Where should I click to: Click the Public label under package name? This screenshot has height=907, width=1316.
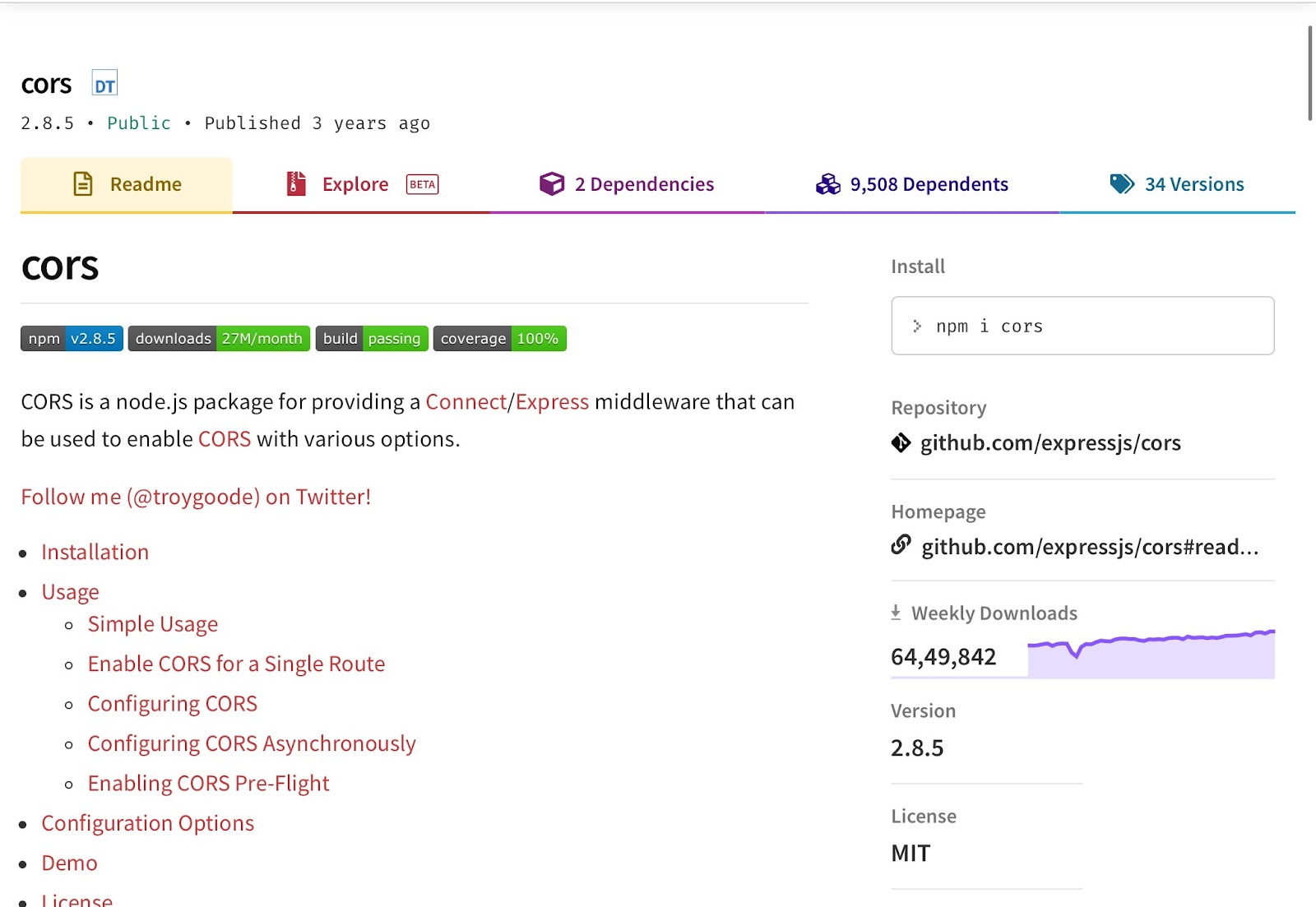point(139,123)
